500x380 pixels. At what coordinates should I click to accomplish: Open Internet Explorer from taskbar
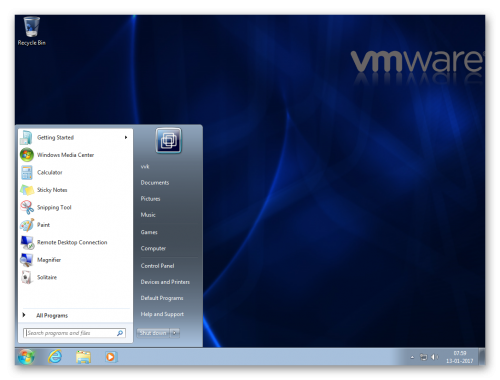[x=55, y=357]
